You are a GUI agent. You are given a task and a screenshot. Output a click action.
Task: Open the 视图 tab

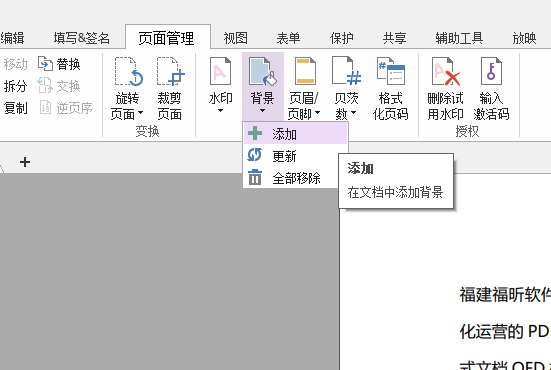click(235, 38)
